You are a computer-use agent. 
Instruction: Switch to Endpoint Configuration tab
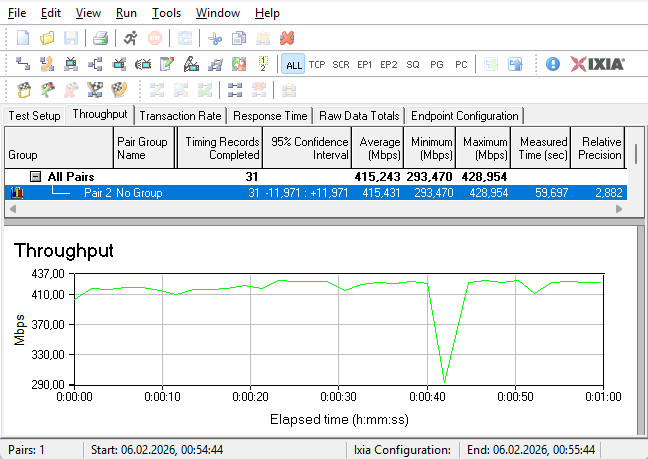464,116
